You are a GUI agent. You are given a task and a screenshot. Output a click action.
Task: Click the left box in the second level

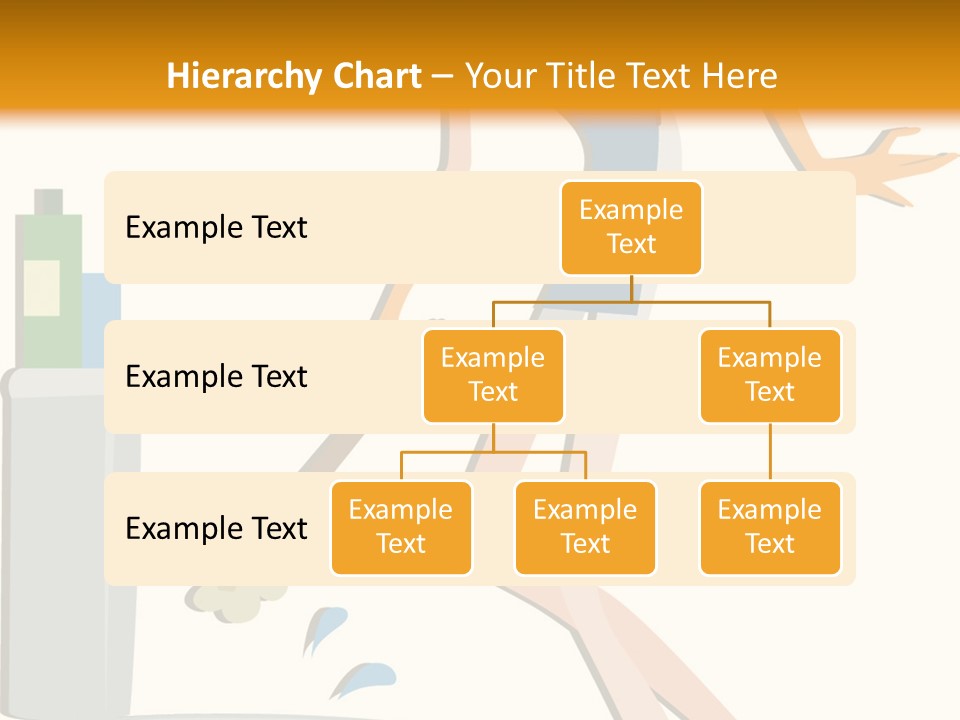[x=493, y=376]
